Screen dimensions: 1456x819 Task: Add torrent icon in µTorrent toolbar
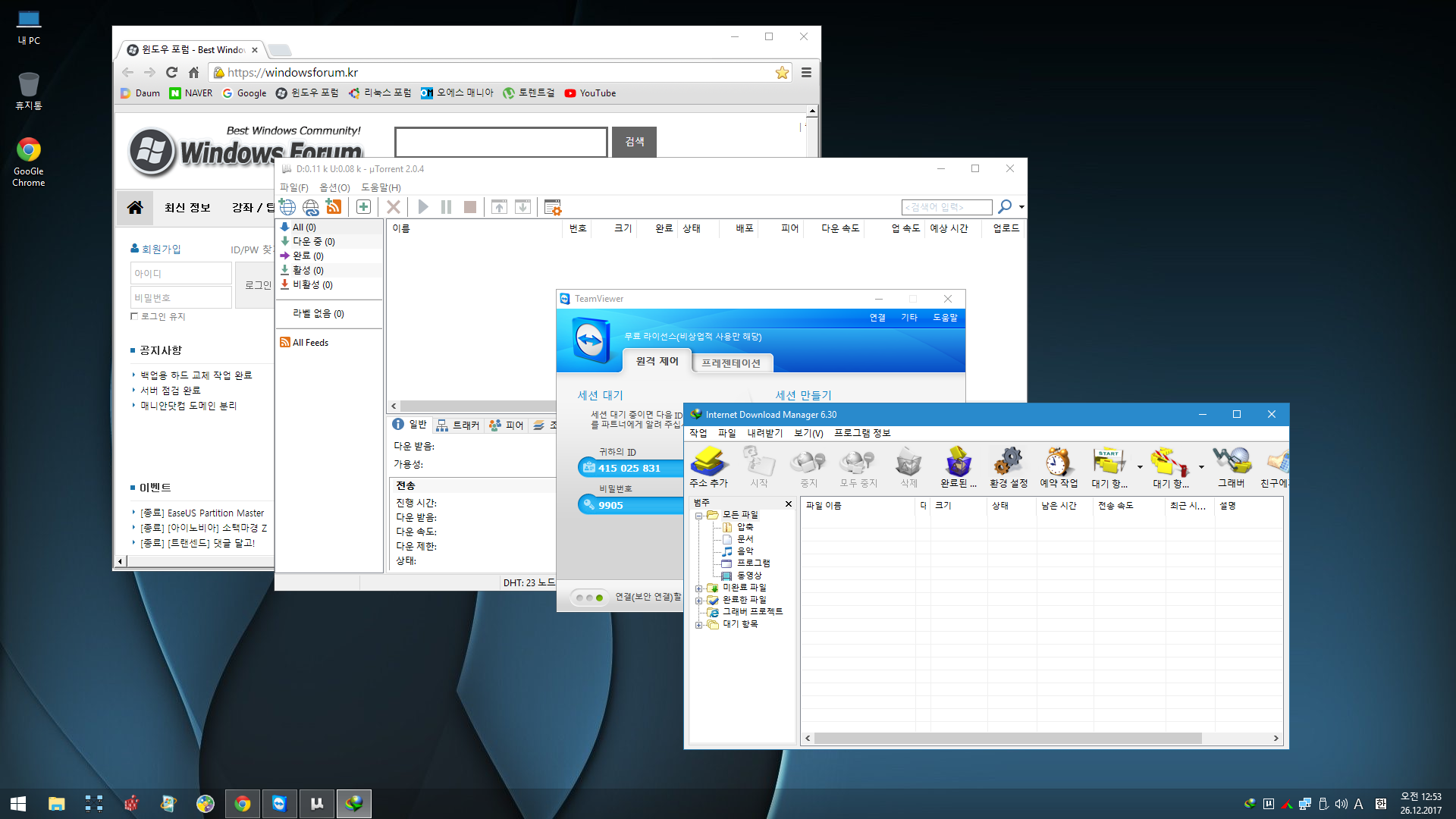pos(287,207)
